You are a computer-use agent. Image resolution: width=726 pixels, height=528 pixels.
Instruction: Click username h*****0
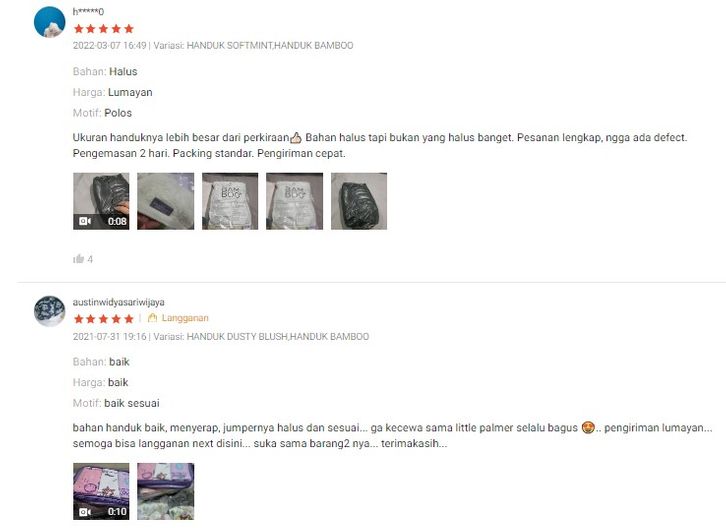pos(88,12)
